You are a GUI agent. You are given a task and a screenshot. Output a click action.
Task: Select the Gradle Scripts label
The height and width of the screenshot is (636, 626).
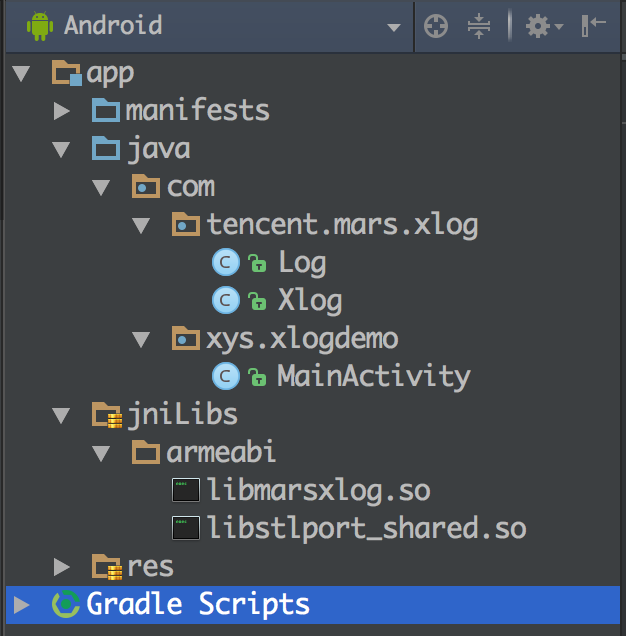[x=198, y=605]
